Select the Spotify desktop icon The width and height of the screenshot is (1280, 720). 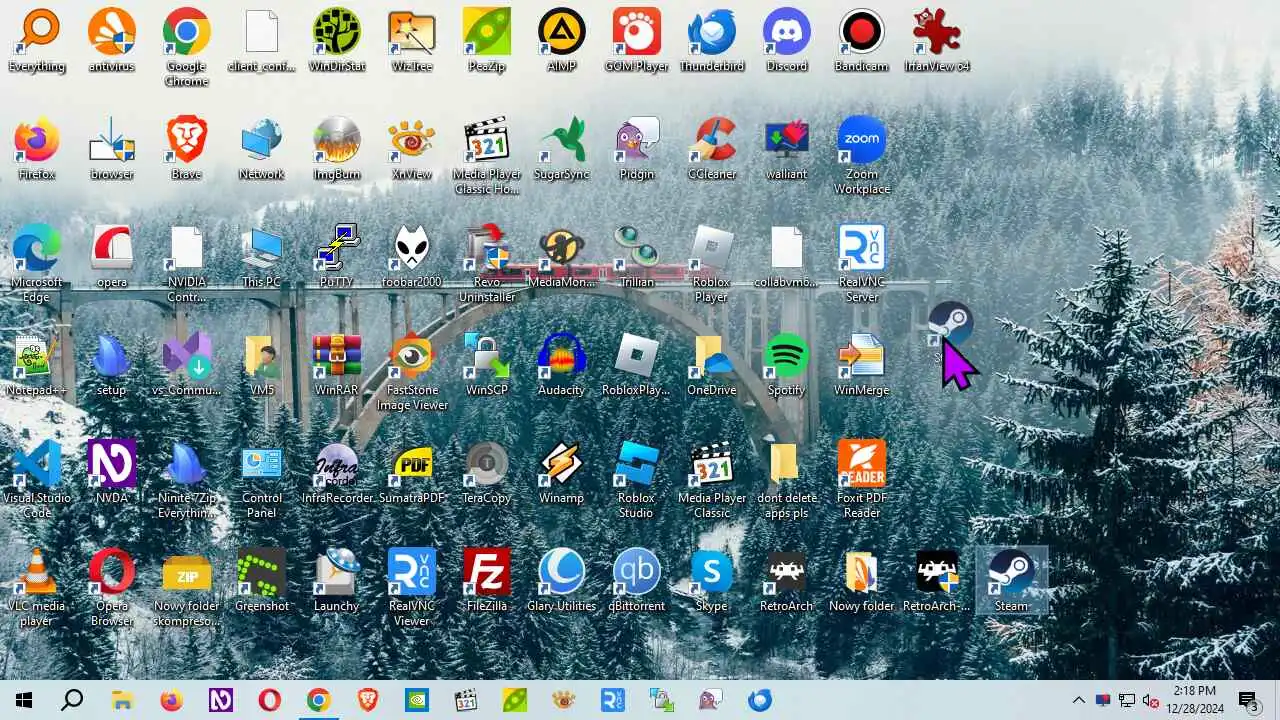click(x=787, y=364)
